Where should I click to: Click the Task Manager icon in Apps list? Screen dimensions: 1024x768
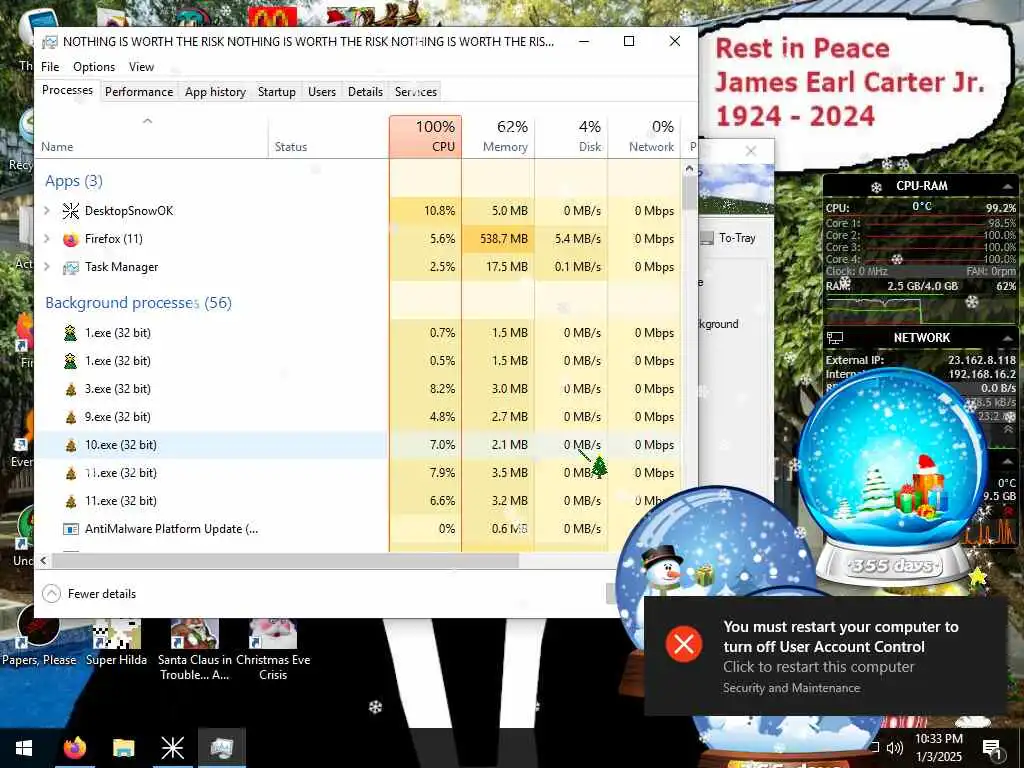(71, 267)
